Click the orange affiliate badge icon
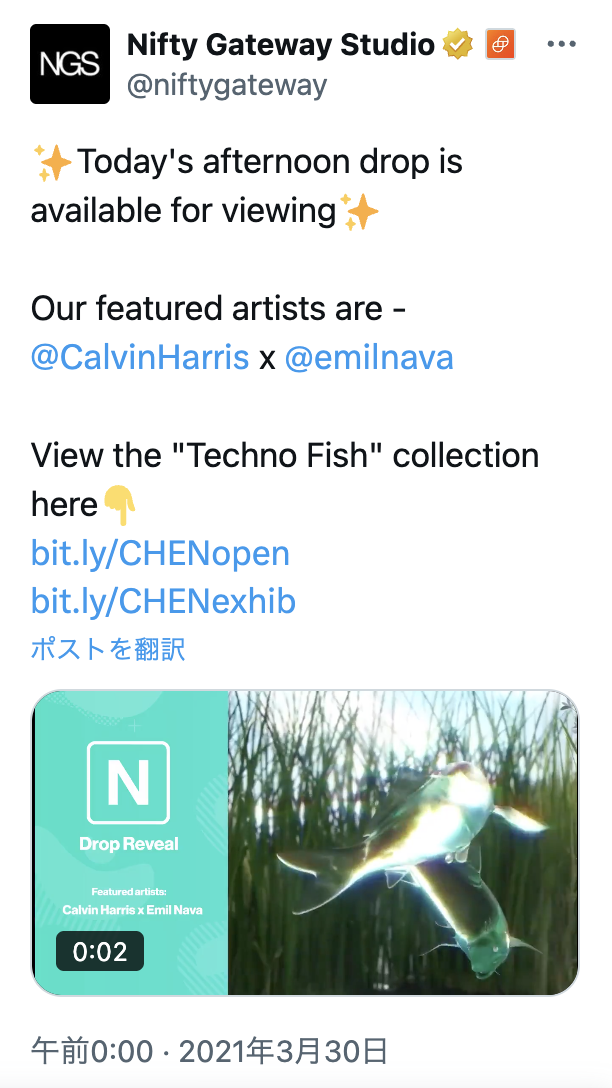The width and height of the screenshot is (612, 1088). 500,45
